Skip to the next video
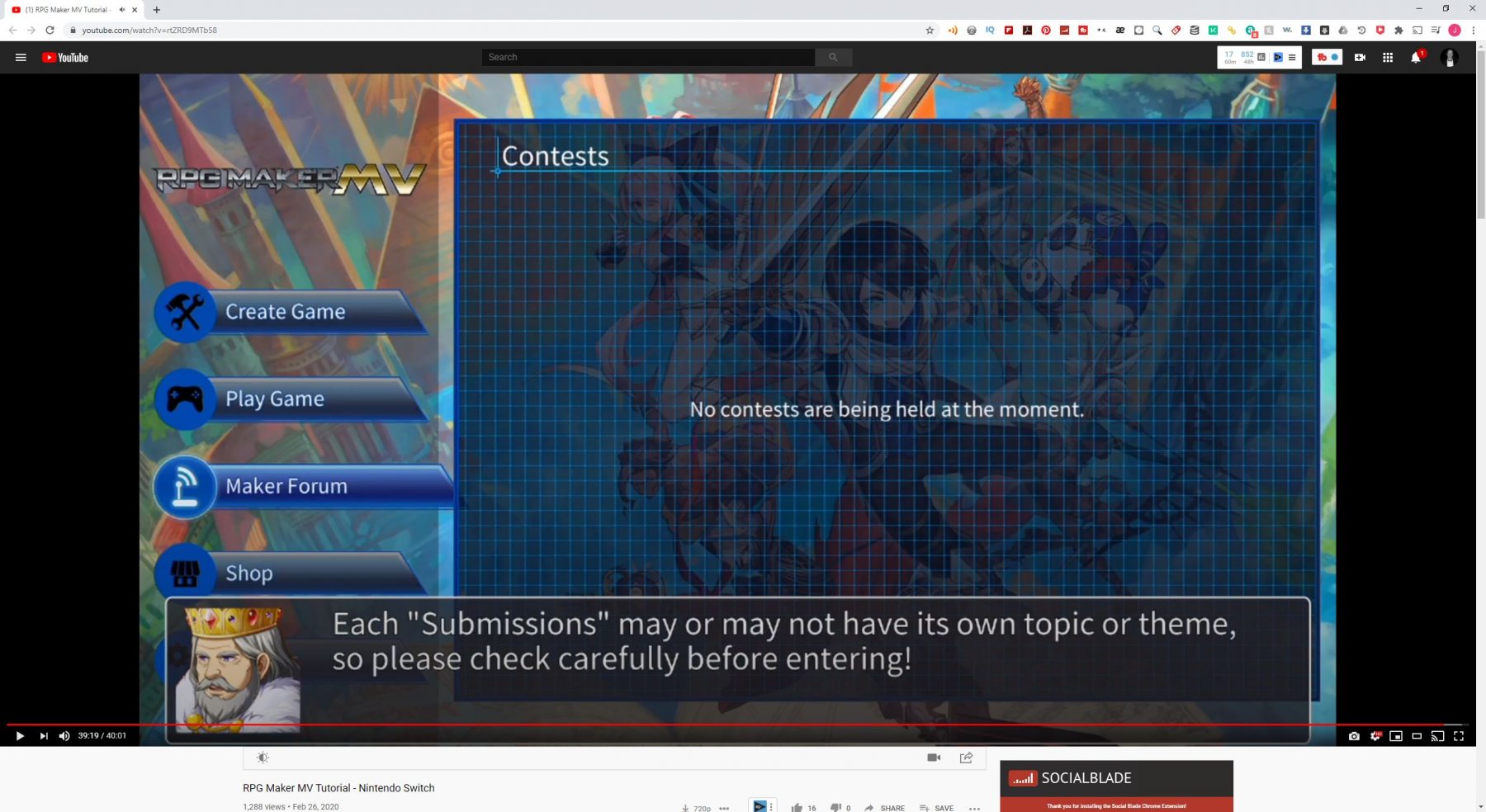The height and width of the screenshot is (812, 1486). tap(44, 736)
